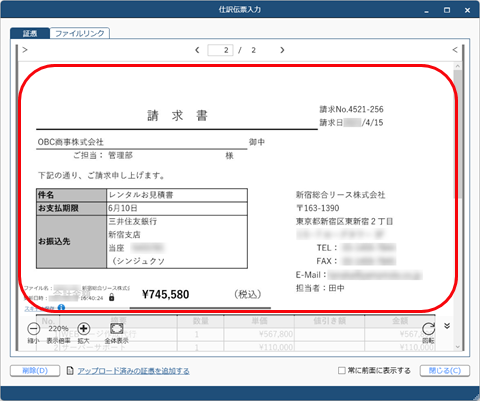
Task: Click the document icon beside the upload link
Action: 70,370
